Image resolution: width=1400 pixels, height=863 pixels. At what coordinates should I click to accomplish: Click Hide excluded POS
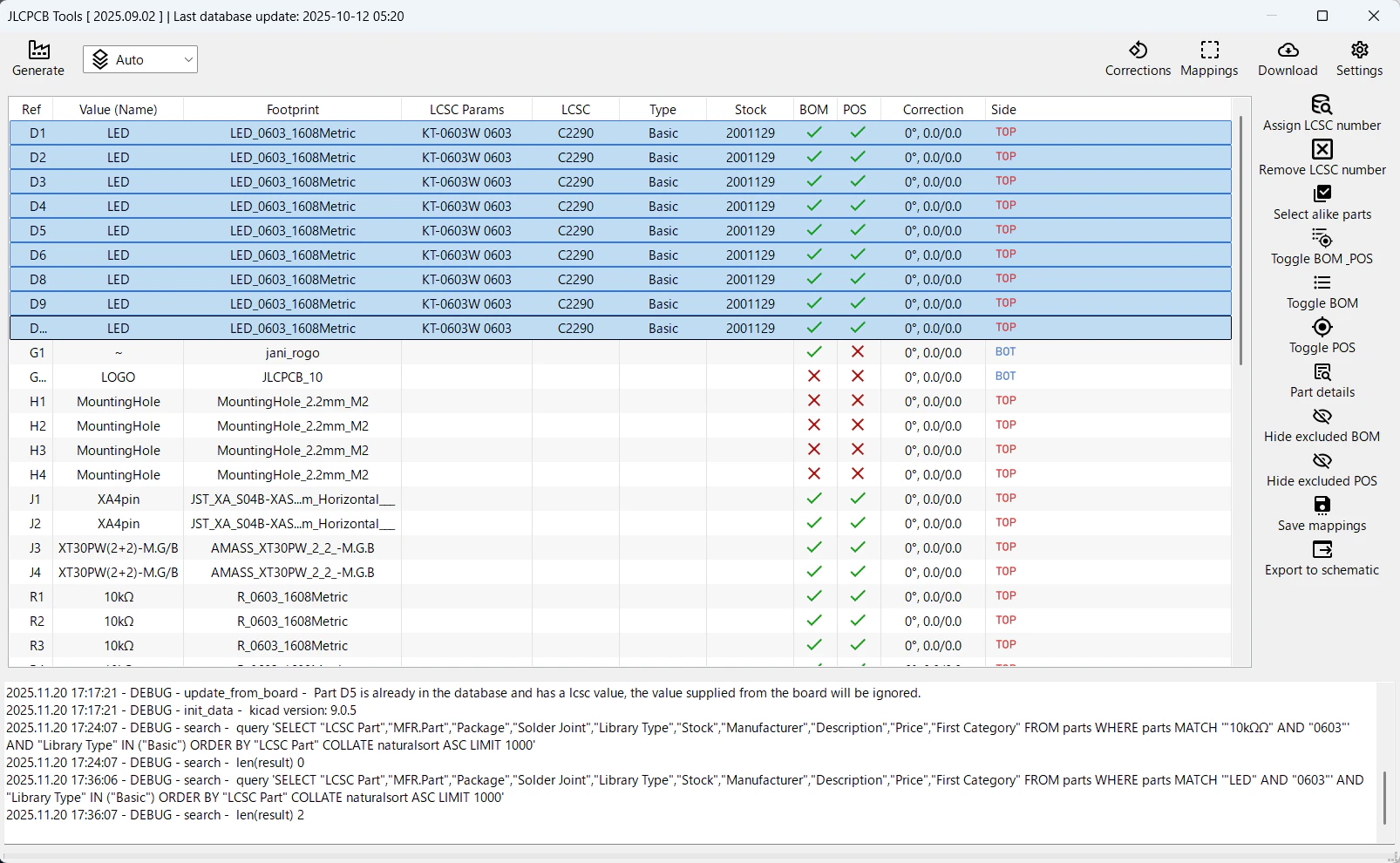[1322, 469]
